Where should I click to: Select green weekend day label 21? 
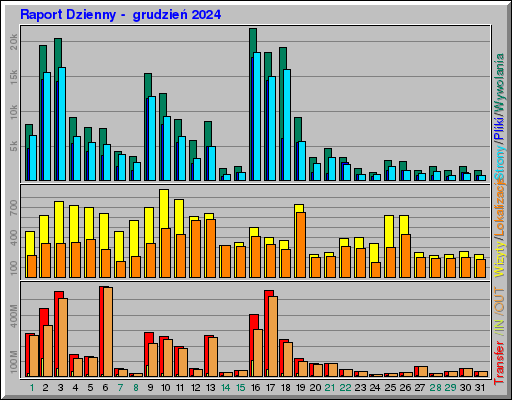[330, 388]
